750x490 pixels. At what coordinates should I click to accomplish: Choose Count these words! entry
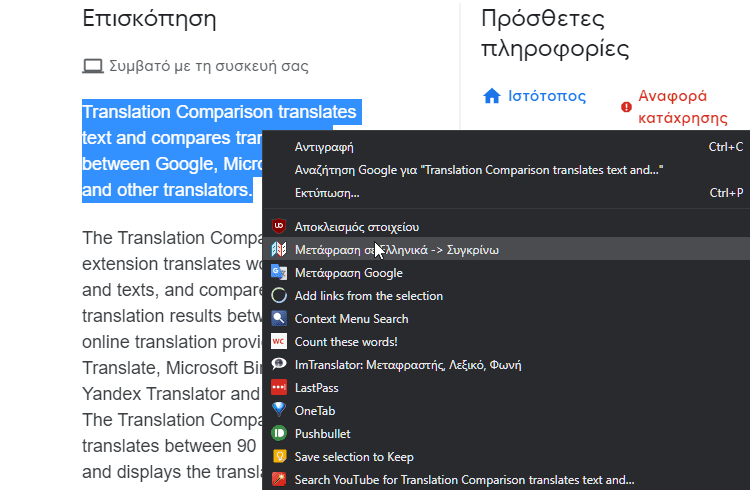click(506, 341)
